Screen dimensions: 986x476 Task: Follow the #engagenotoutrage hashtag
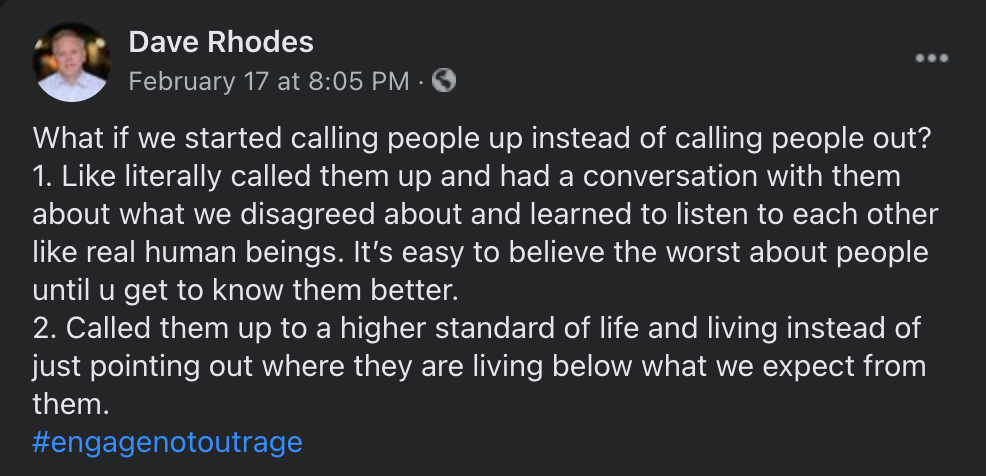(x=167, y=441)
